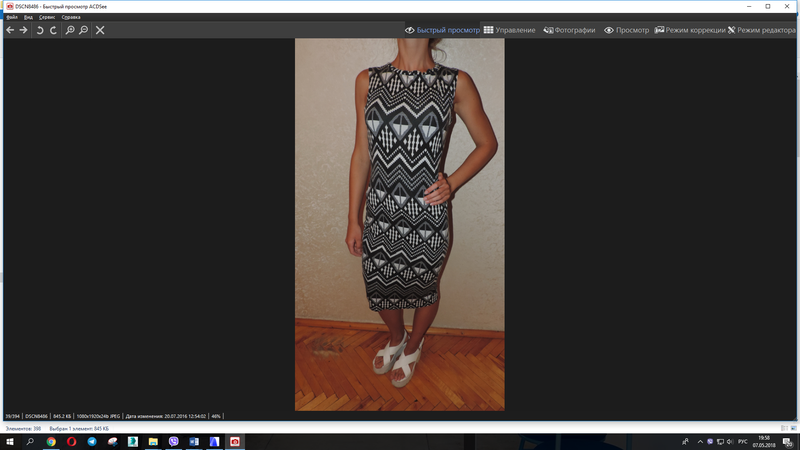
Task: Open the Сервис menu
Action: coord(46,18)
